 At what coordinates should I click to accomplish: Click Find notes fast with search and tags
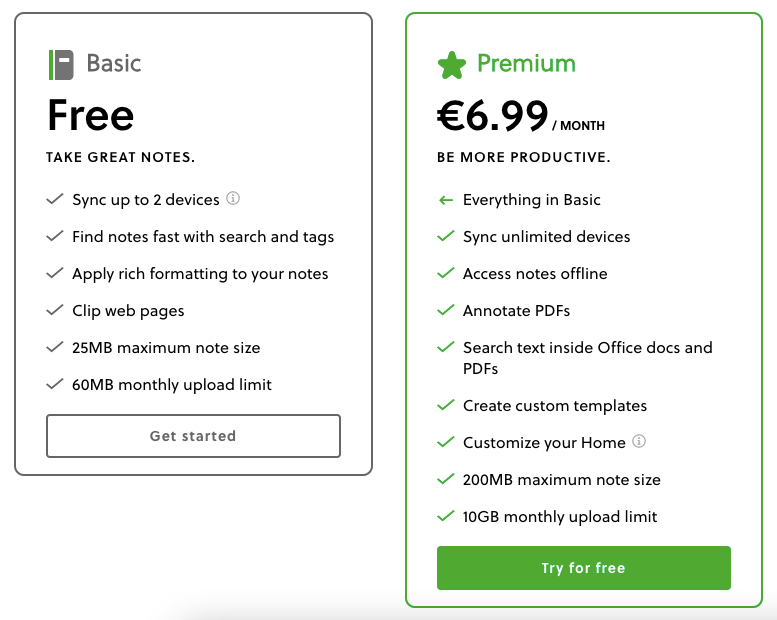point(203,237)
